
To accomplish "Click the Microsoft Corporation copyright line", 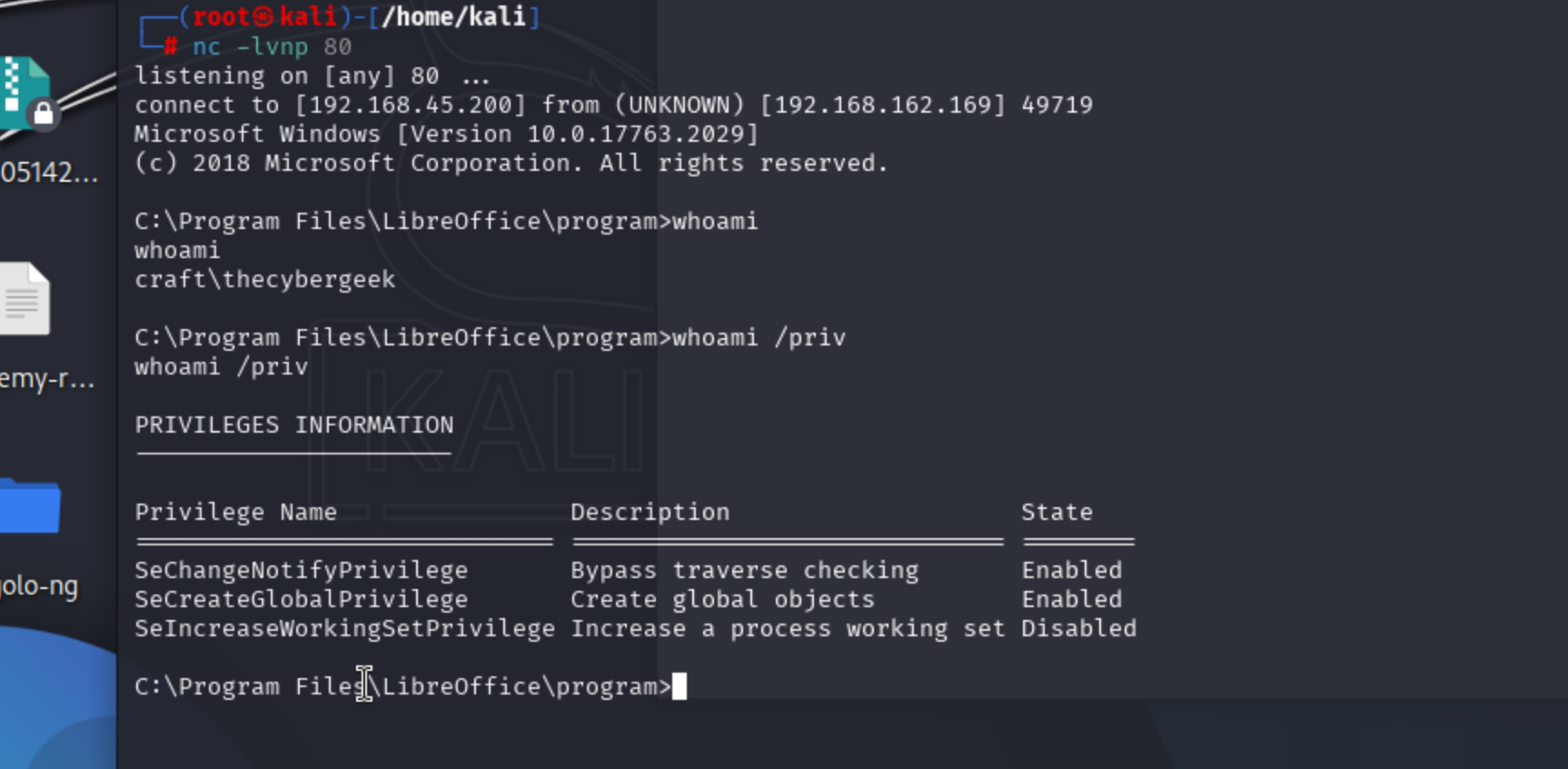I will (511, 163).
